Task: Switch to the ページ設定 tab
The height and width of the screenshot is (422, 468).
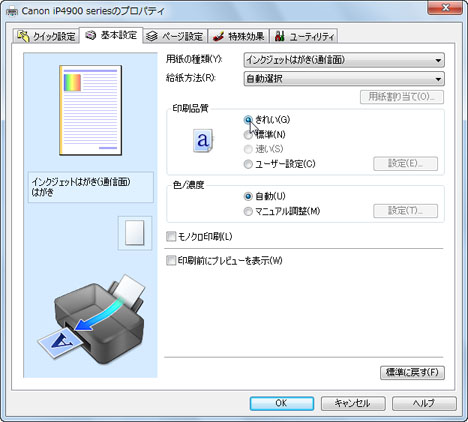Action: coord(175,36)
